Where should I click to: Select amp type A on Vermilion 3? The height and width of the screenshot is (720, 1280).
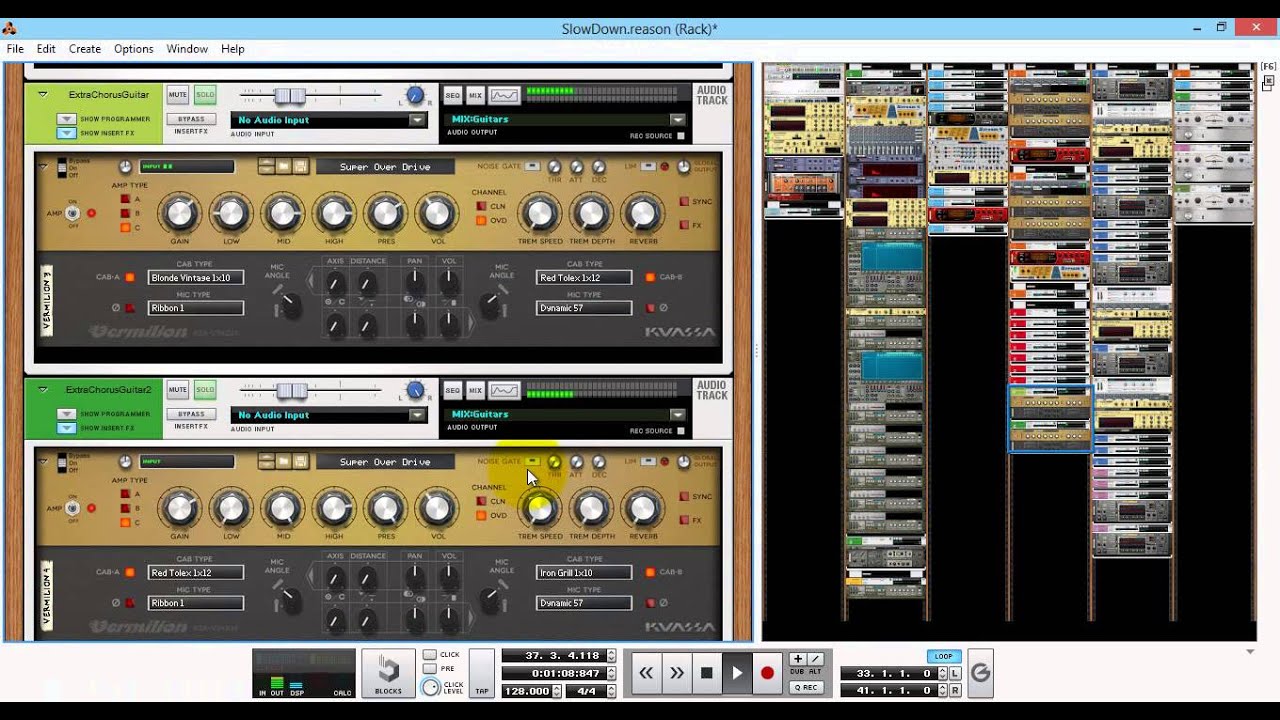point(125,199)
